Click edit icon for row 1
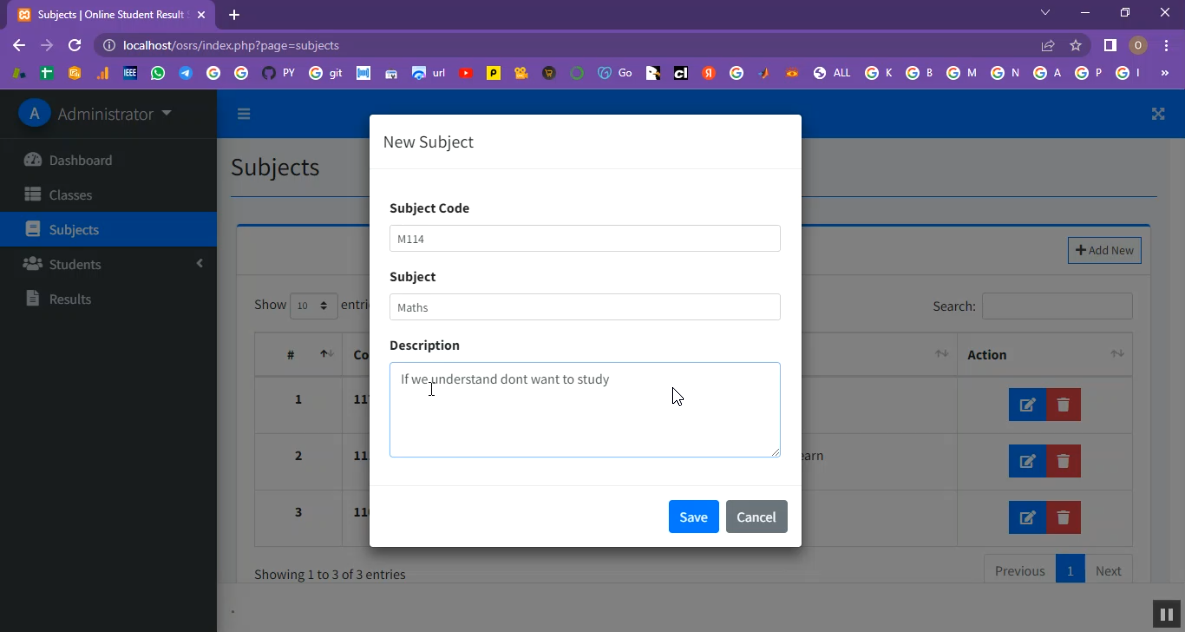 [x=1027, y=405]
